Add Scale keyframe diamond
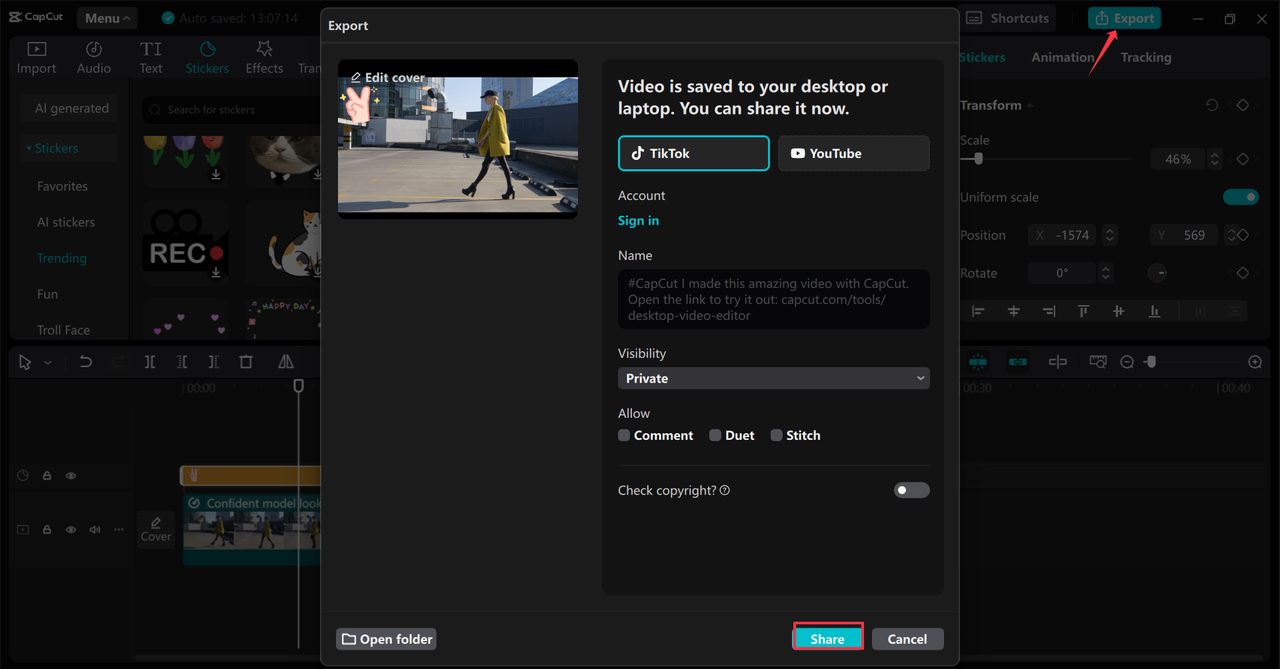This screenshot has width=1280, height=669. point(1243,159)
